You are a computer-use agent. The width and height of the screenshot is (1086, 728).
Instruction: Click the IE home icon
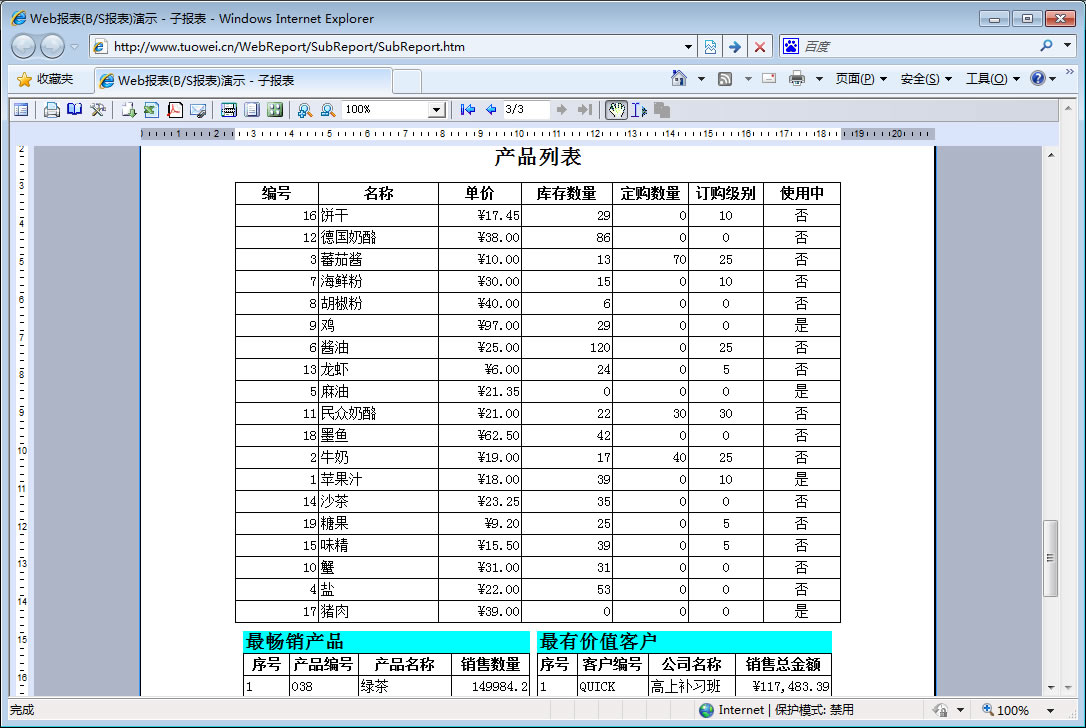[679, 79]
